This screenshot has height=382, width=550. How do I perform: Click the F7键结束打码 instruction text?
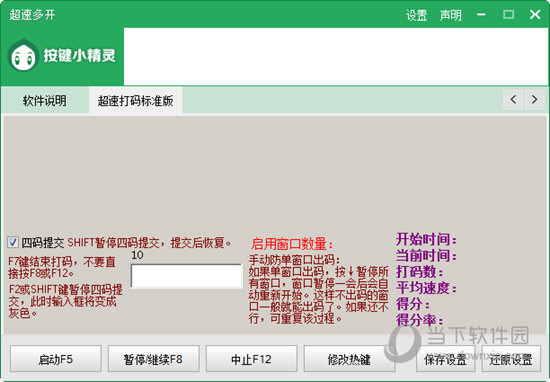click(x=62, y=267)
